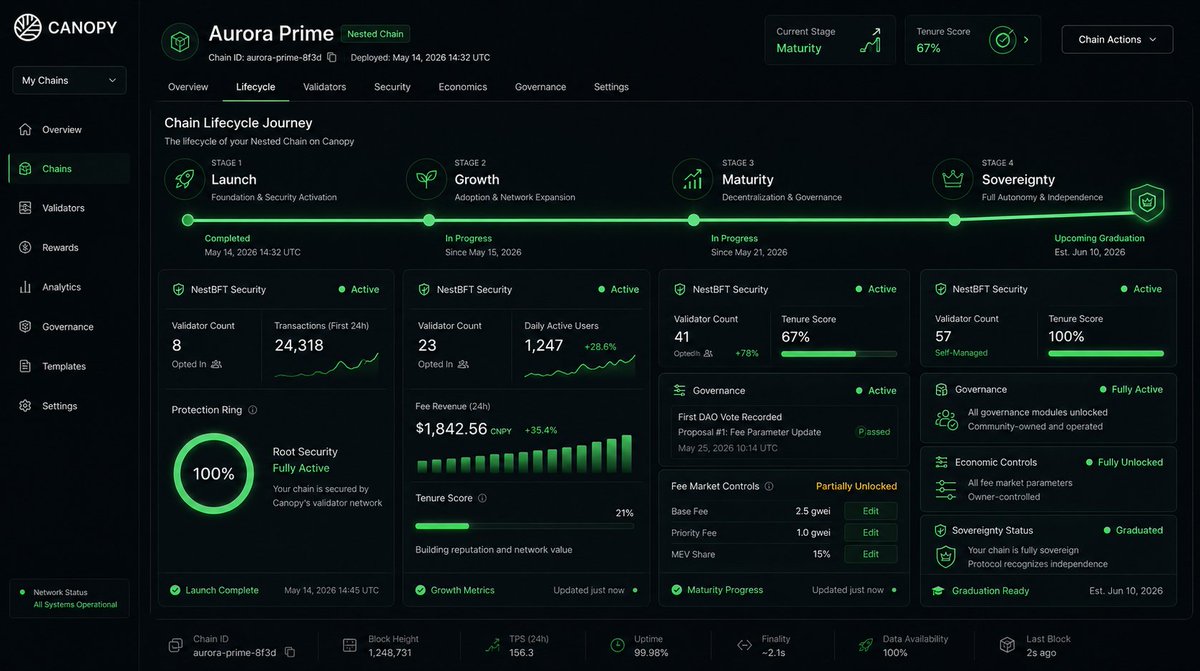The height and width of the screenshot is (671, 1200).
Task: Open Validators sidebar icon
Action: pos(25,208)
